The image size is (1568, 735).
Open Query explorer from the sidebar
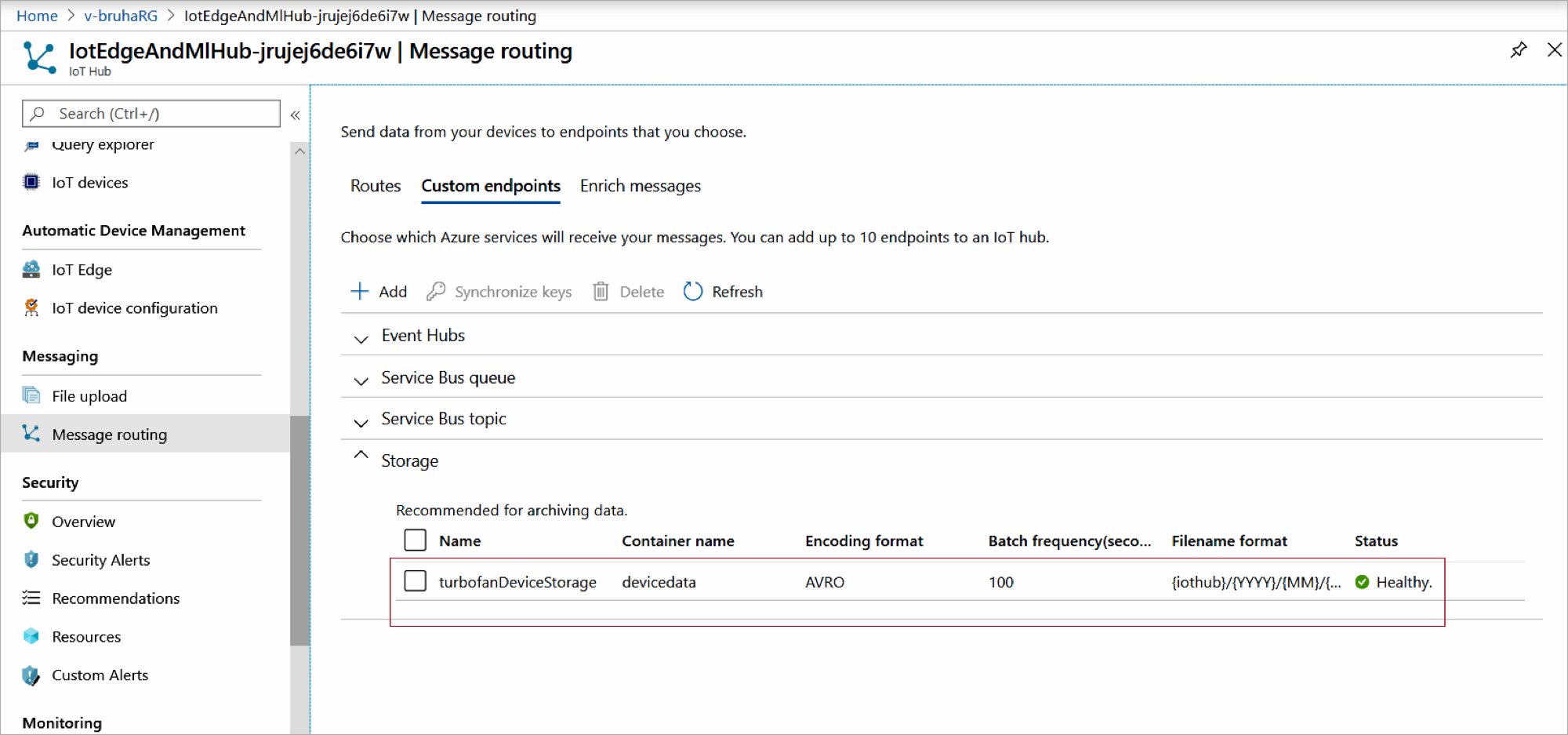click(x=103, y=145)
